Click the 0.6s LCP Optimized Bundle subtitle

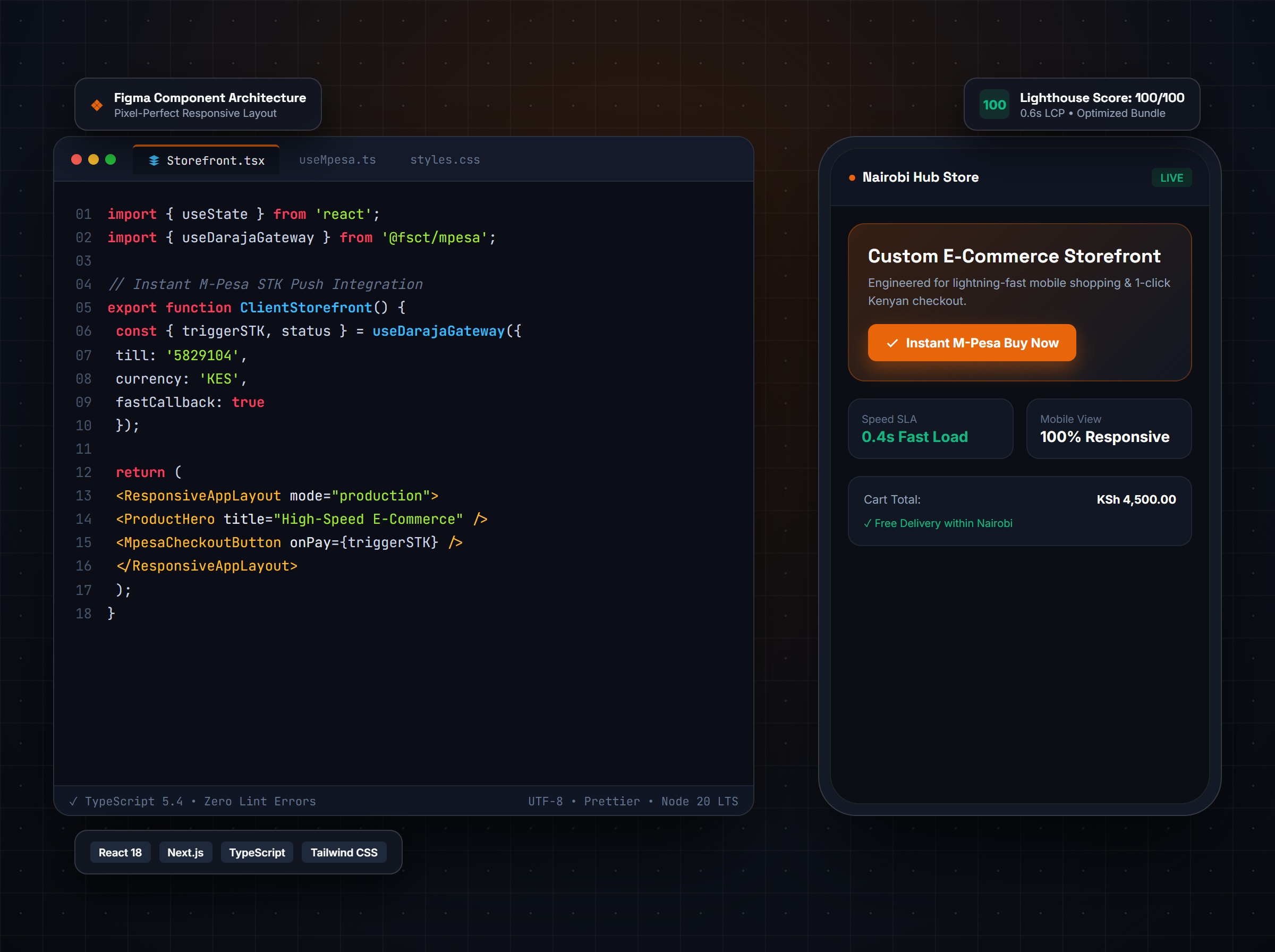[1092, 114]
